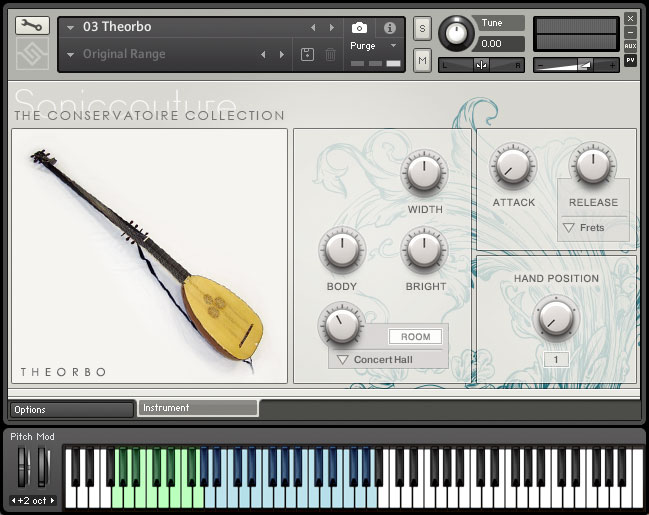Viewport: 649px width, 515px height.
Task: Click the '03 Theorbo' instrument name
Action: [x=117, y=27]
